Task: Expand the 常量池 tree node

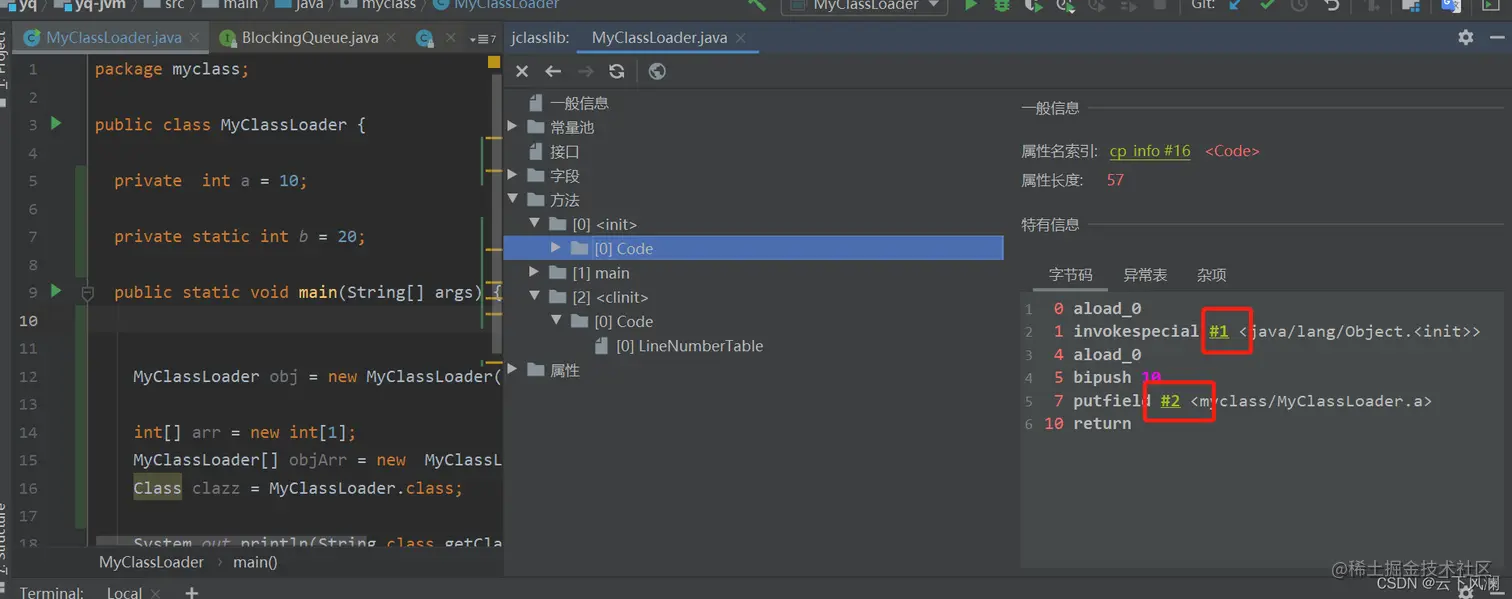Action: 512,127
